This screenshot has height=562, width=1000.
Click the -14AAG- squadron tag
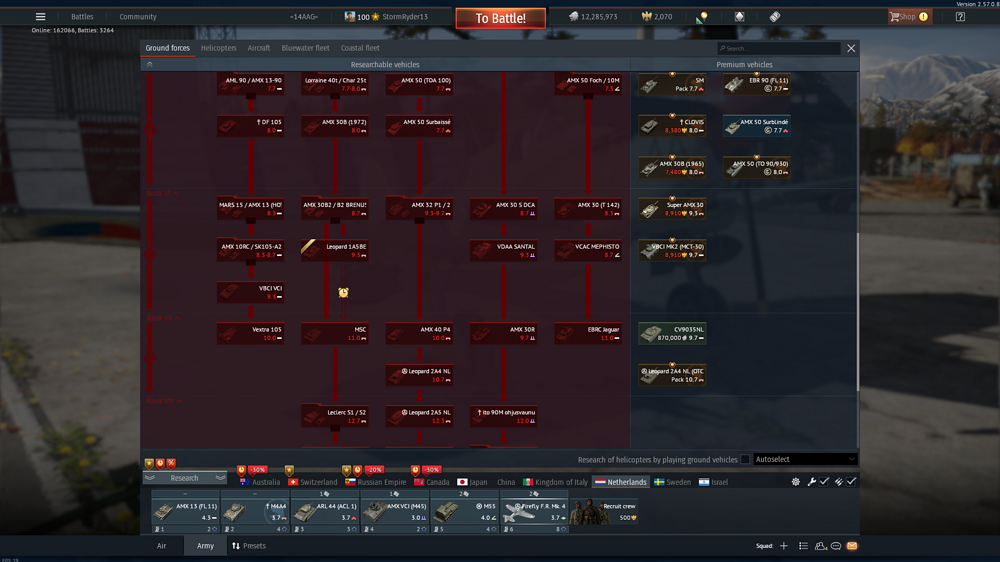(x=304, y=17)
